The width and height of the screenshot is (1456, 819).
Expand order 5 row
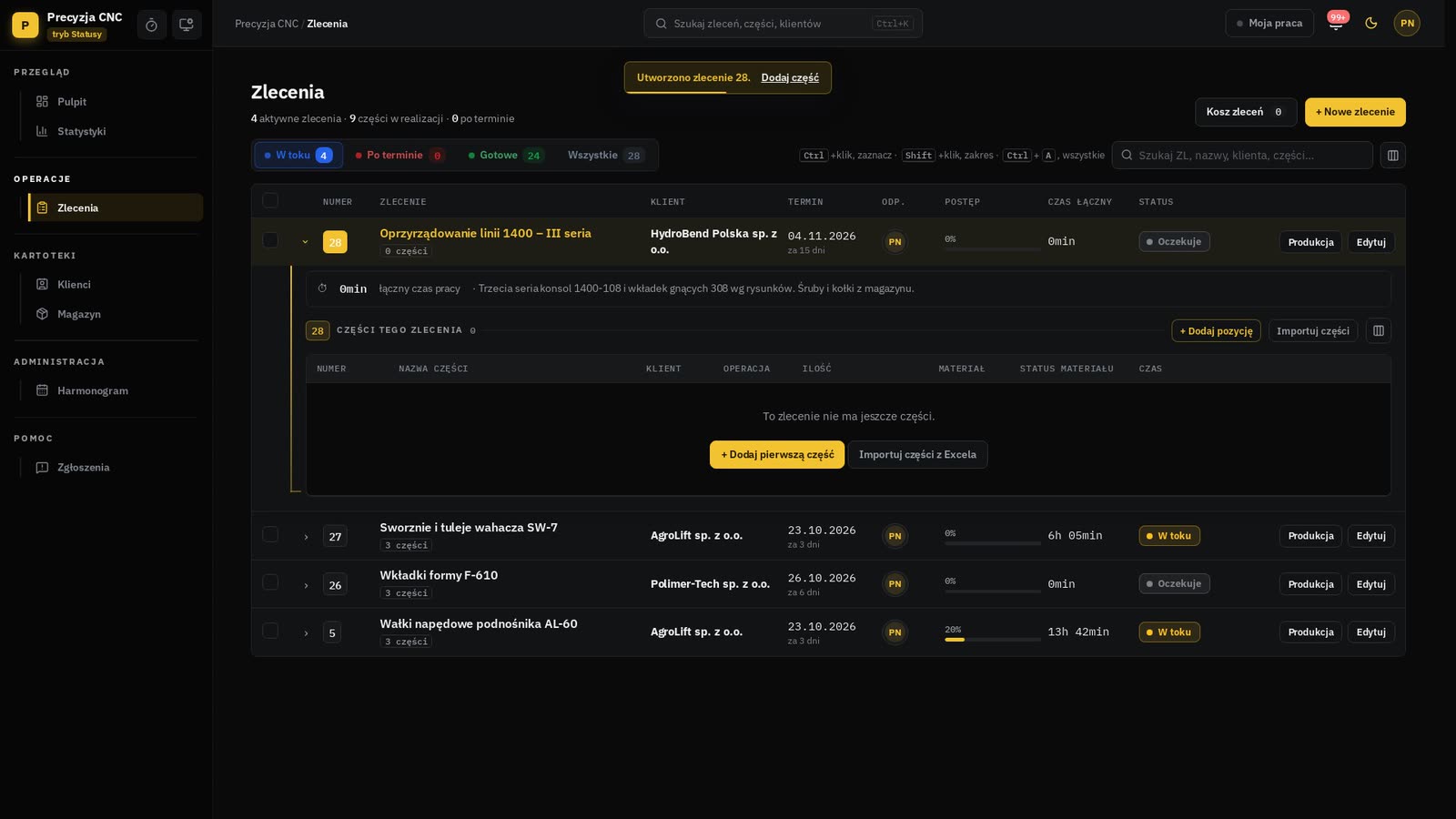(306, 633)
